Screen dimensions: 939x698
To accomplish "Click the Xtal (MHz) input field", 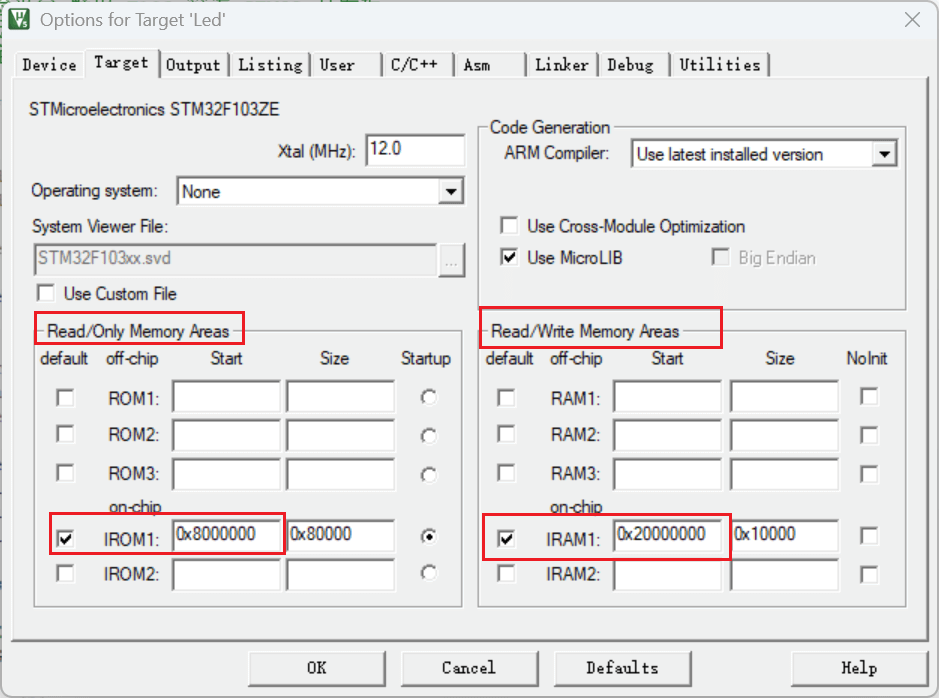I will 415,150.
